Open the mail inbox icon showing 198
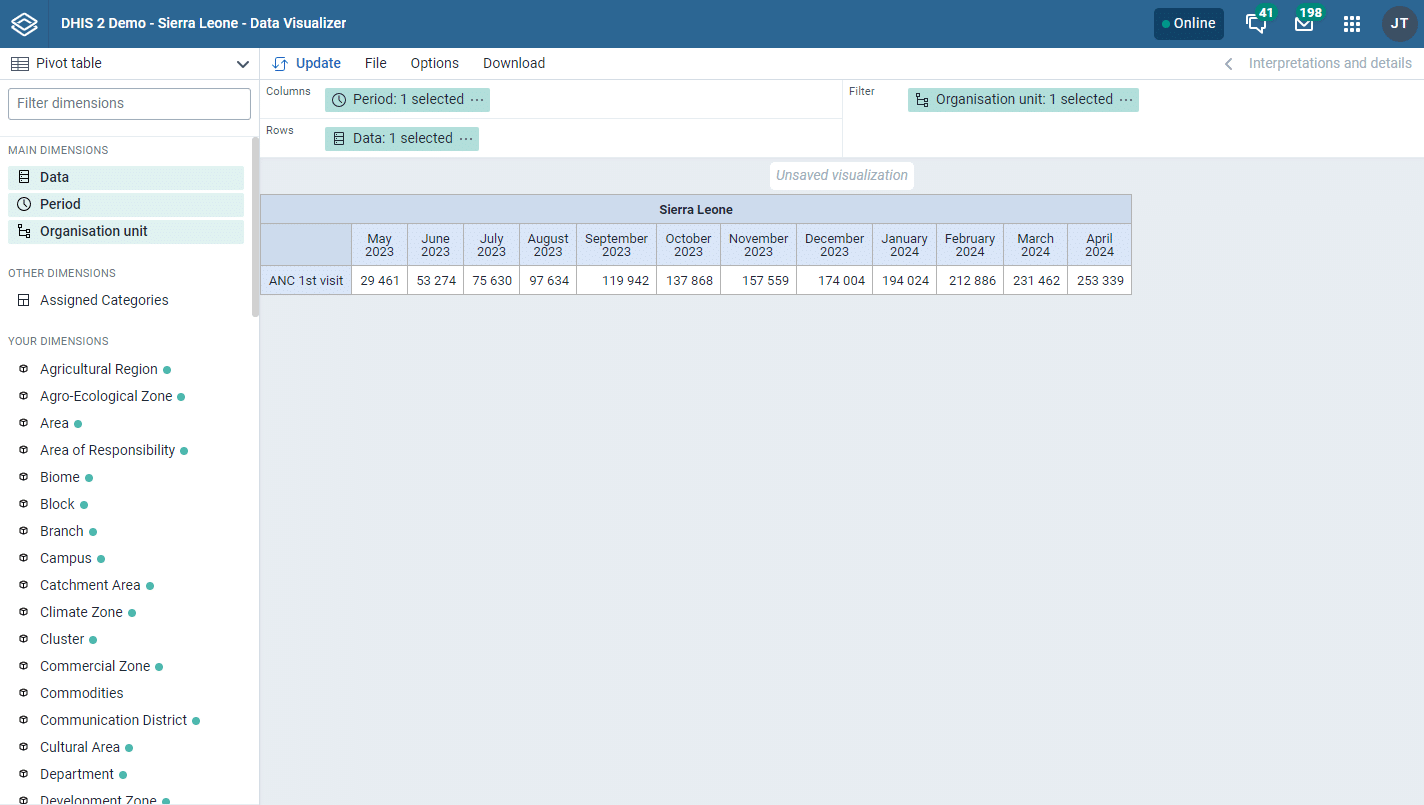This screenshot has width=1424, height=805. [x=1304, y=24]
